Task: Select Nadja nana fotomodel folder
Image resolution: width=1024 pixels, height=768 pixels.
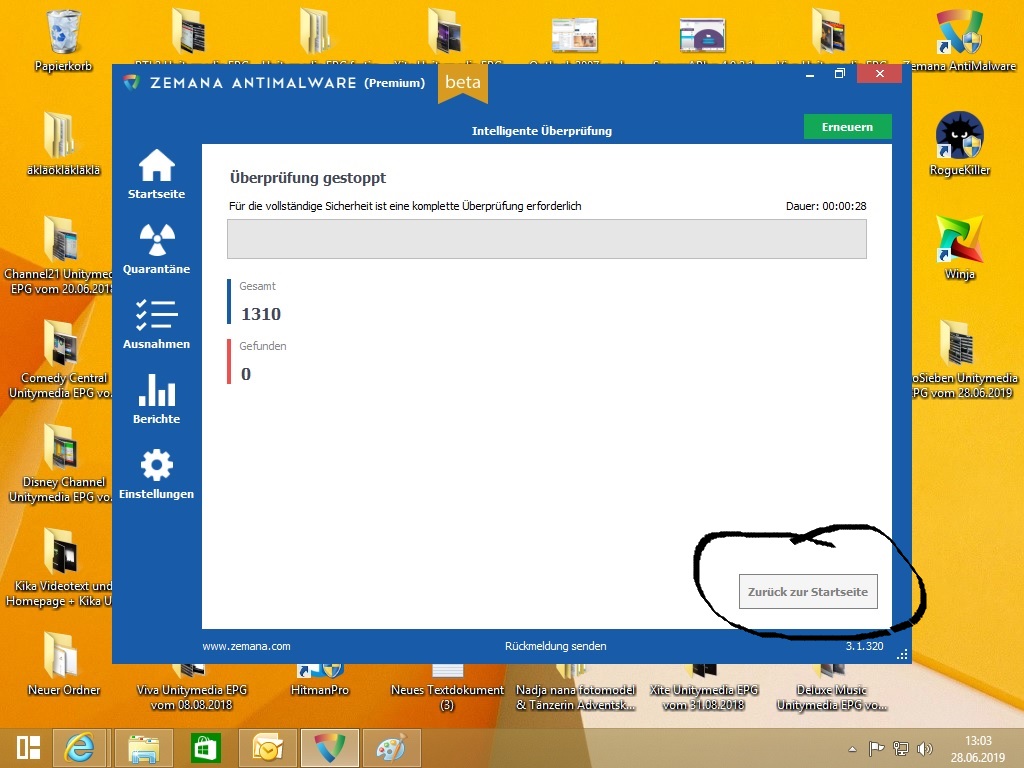Action: (x=575, y=688)
